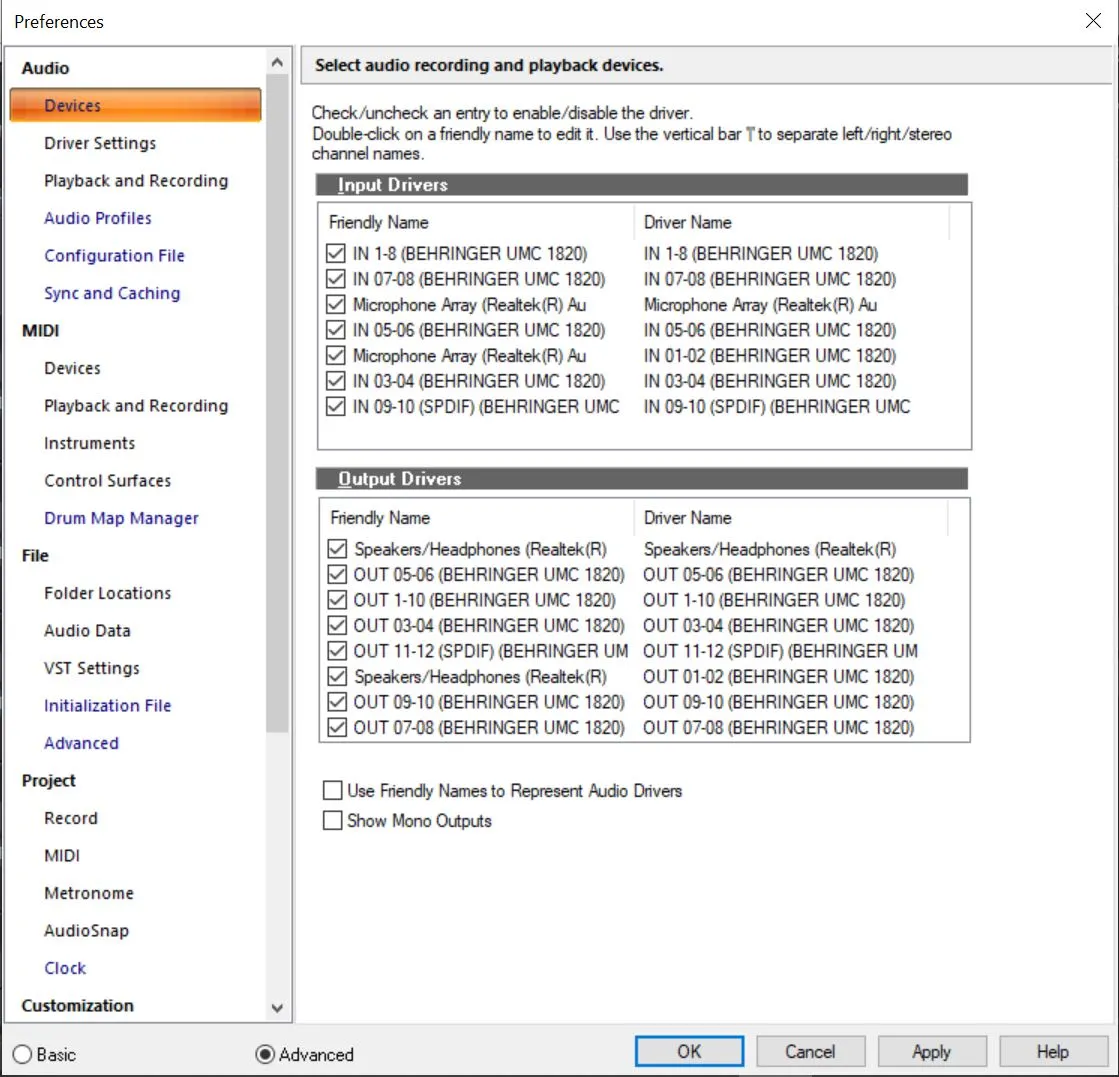The image size is (1119, 1077).
Task: Enable Show Mono Outputs
Action: (333, 820)
